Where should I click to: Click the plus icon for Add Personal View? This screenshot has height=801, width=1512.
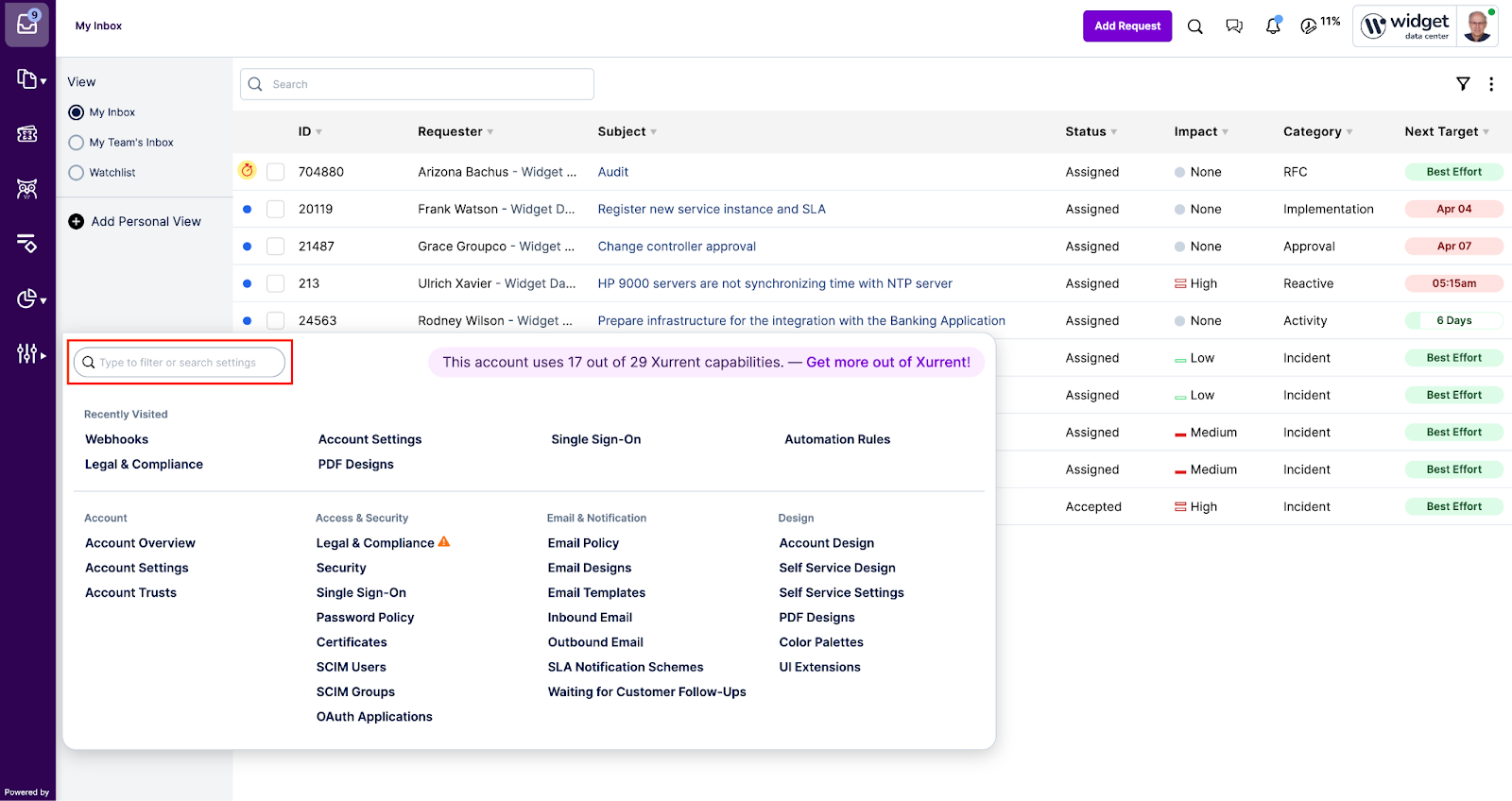tap(77, 221)
